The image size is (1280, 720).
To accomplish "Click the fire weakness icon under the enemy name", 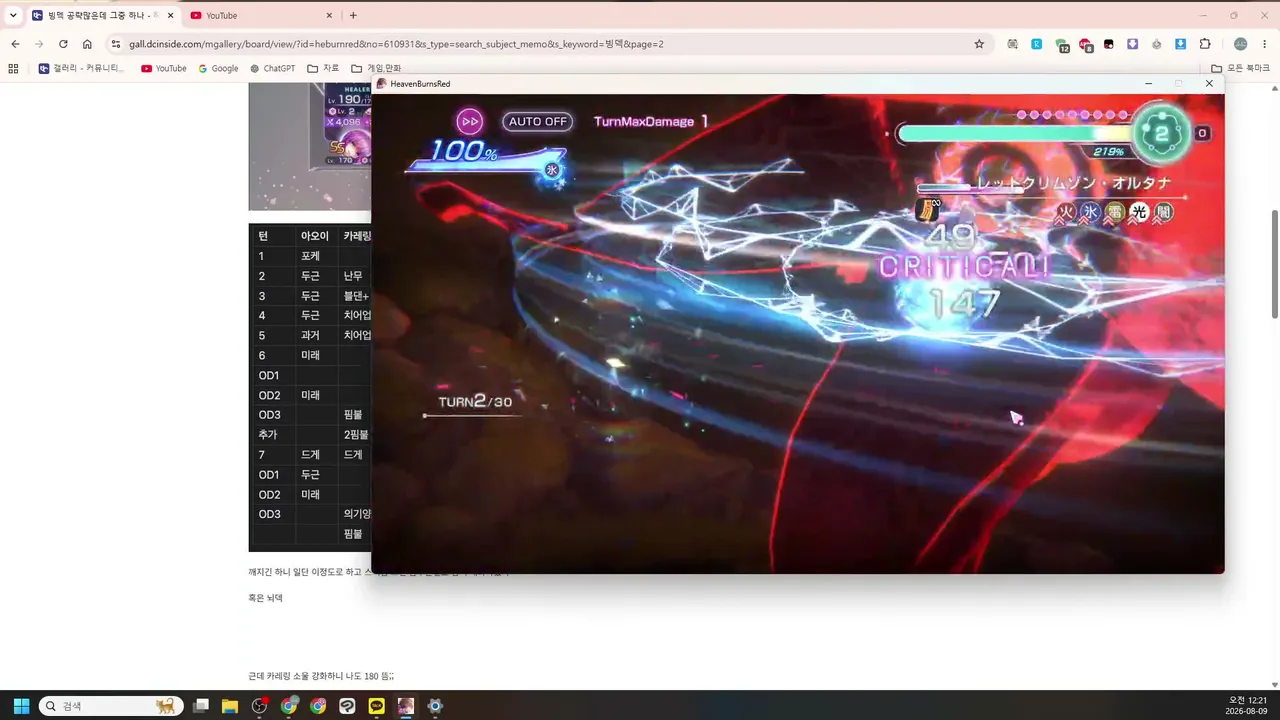I will pos(1064,212).
